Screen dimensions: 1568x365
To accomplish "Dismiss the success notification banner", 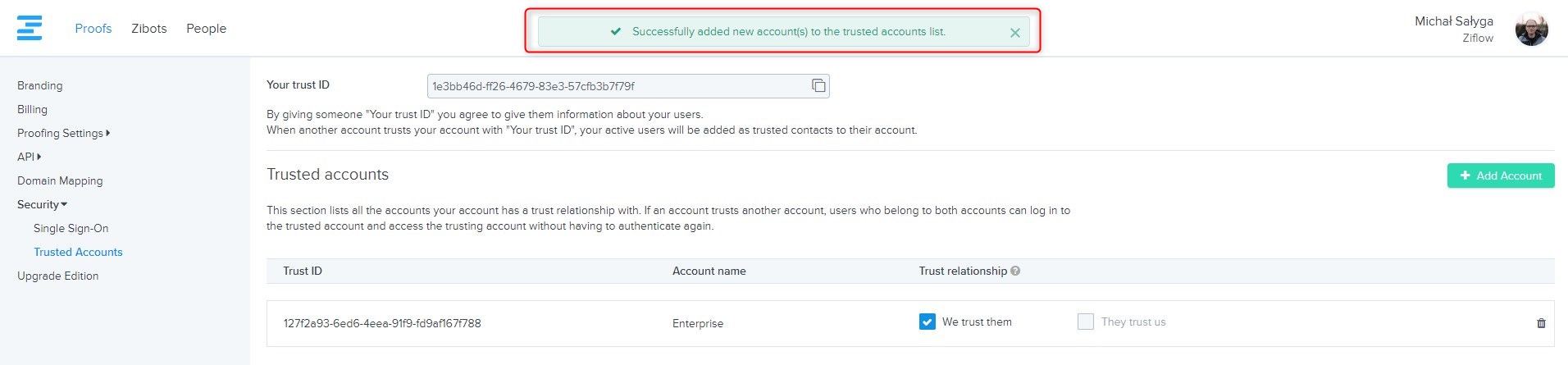I will tap(1014, 33).
